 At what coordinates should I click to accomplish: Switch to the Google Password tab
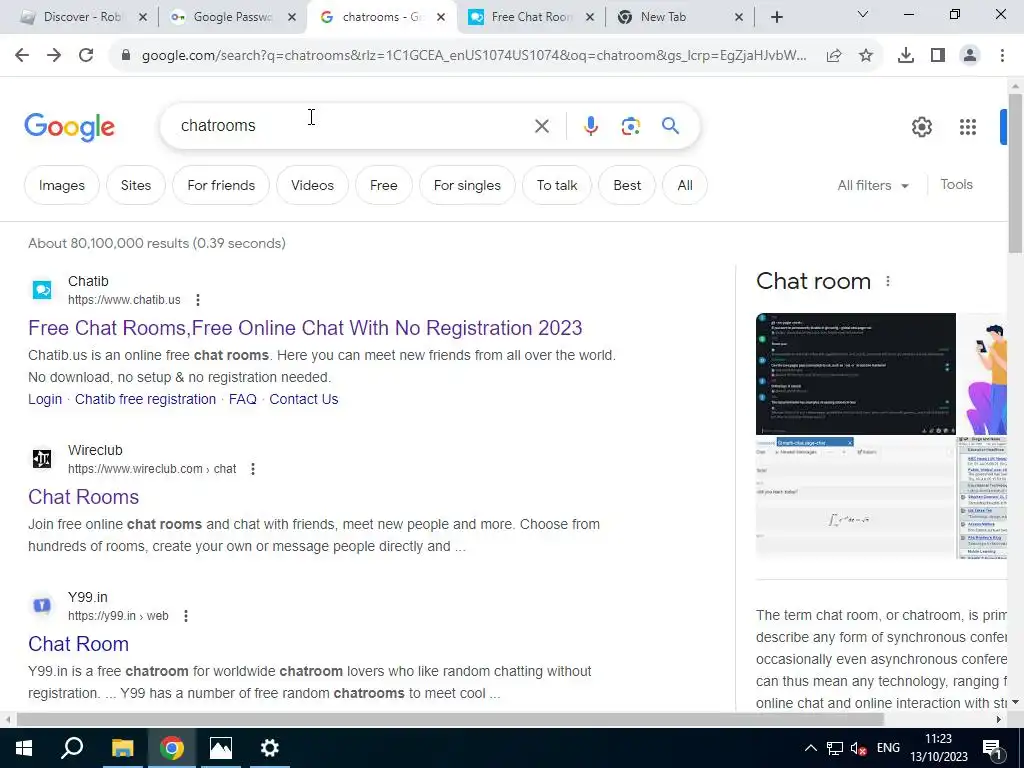click(x=229, y=18)
